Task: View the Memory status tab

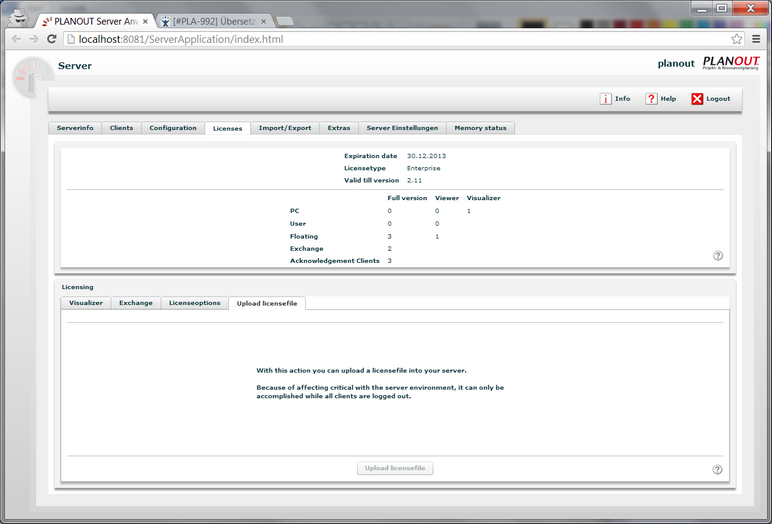Action: tap(481, 128)
